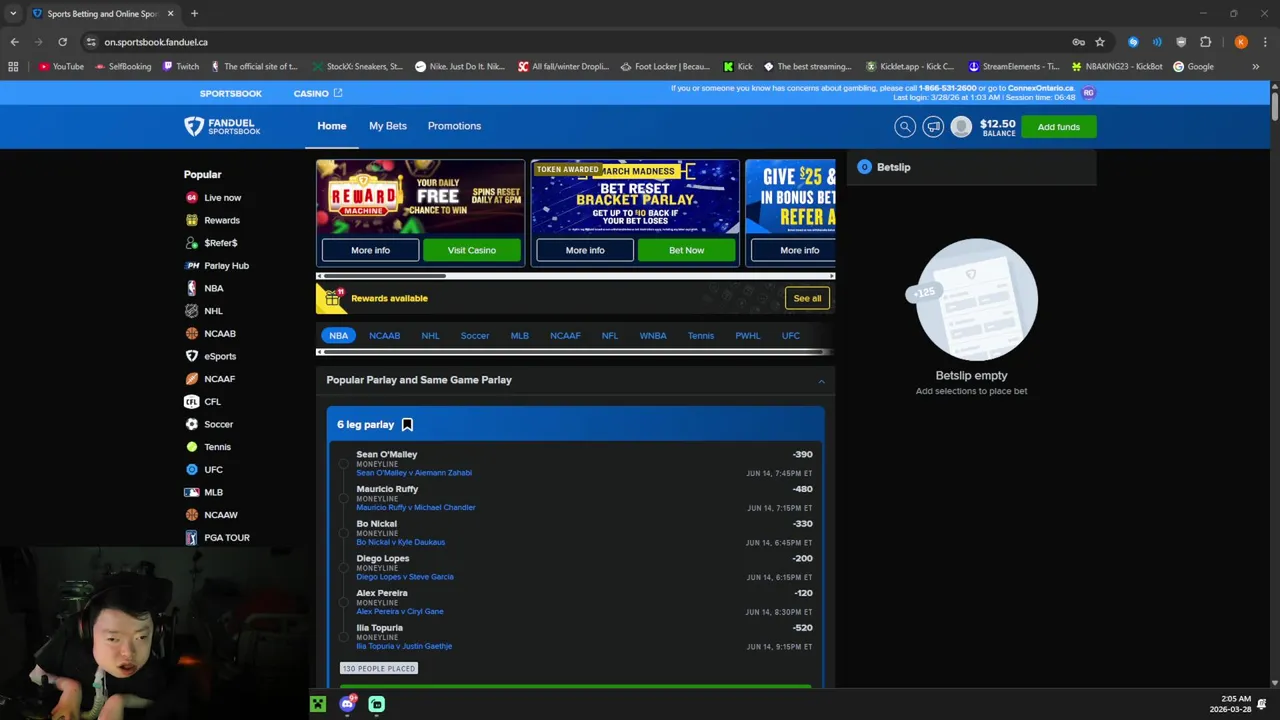Image resolution: width=1280 pixels, height=720 pixels.
Task: Click the Rewards available gift icon
Action: 332,298
